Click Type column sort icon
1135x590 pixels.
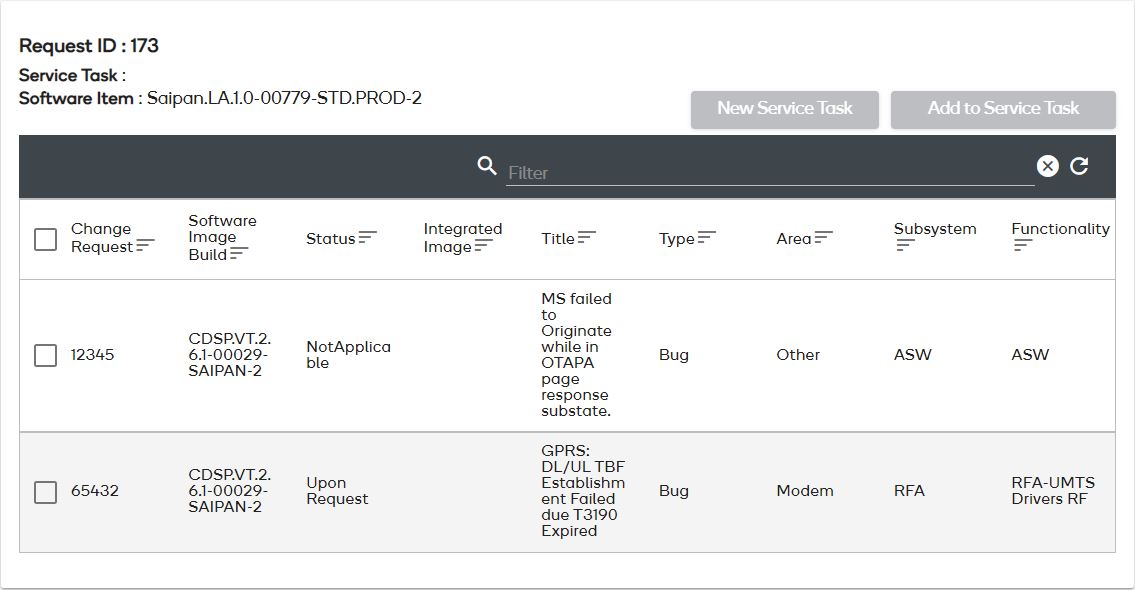[707, 237]
